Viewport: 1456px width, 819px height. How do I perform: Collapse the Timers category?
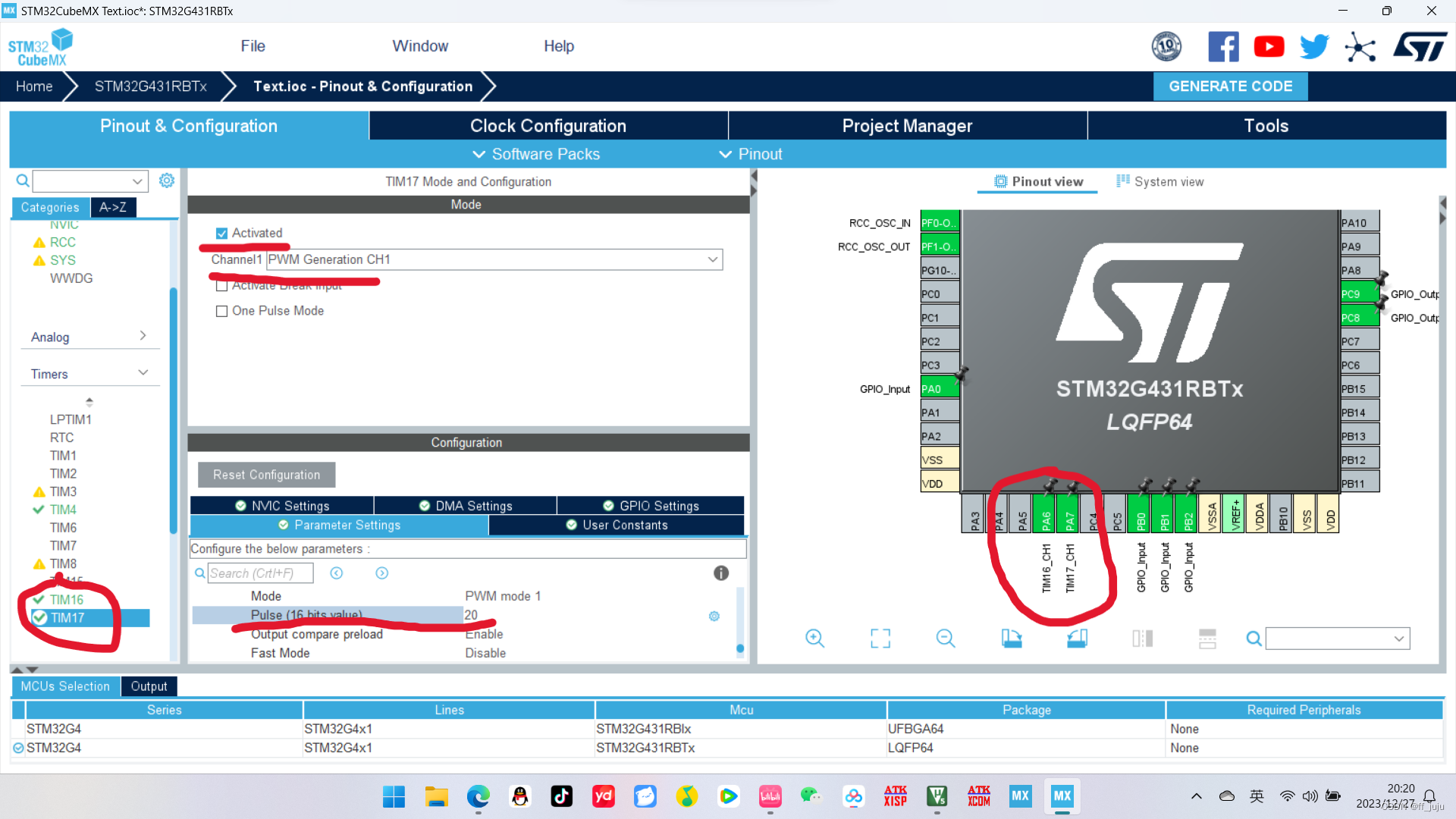[89, 374]
